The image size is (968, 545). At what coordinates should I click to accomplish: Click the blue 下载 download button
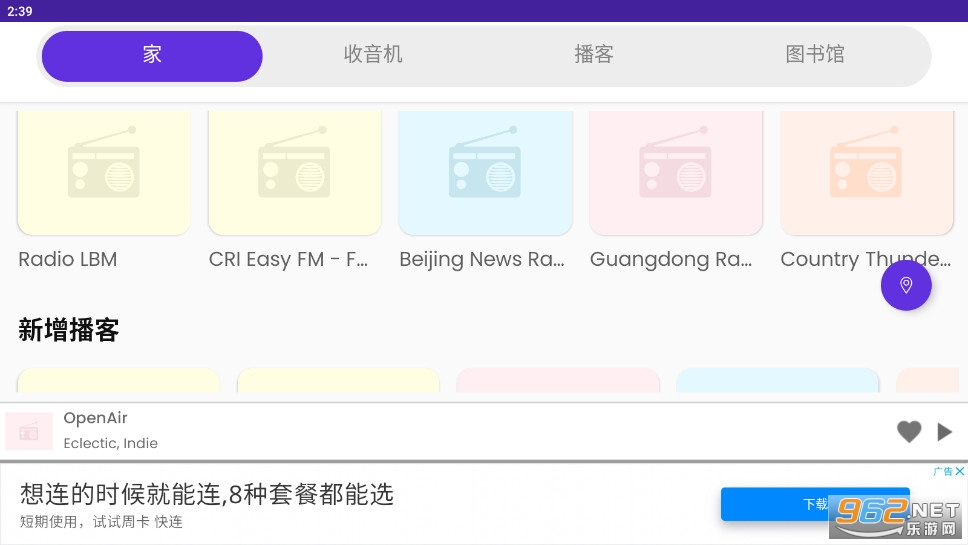(815, 504)
